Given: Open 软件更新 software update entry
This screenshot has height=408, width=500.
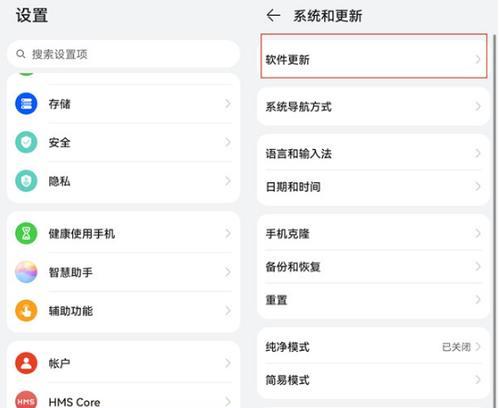Looking at the screenshot, I should [374, 56].
